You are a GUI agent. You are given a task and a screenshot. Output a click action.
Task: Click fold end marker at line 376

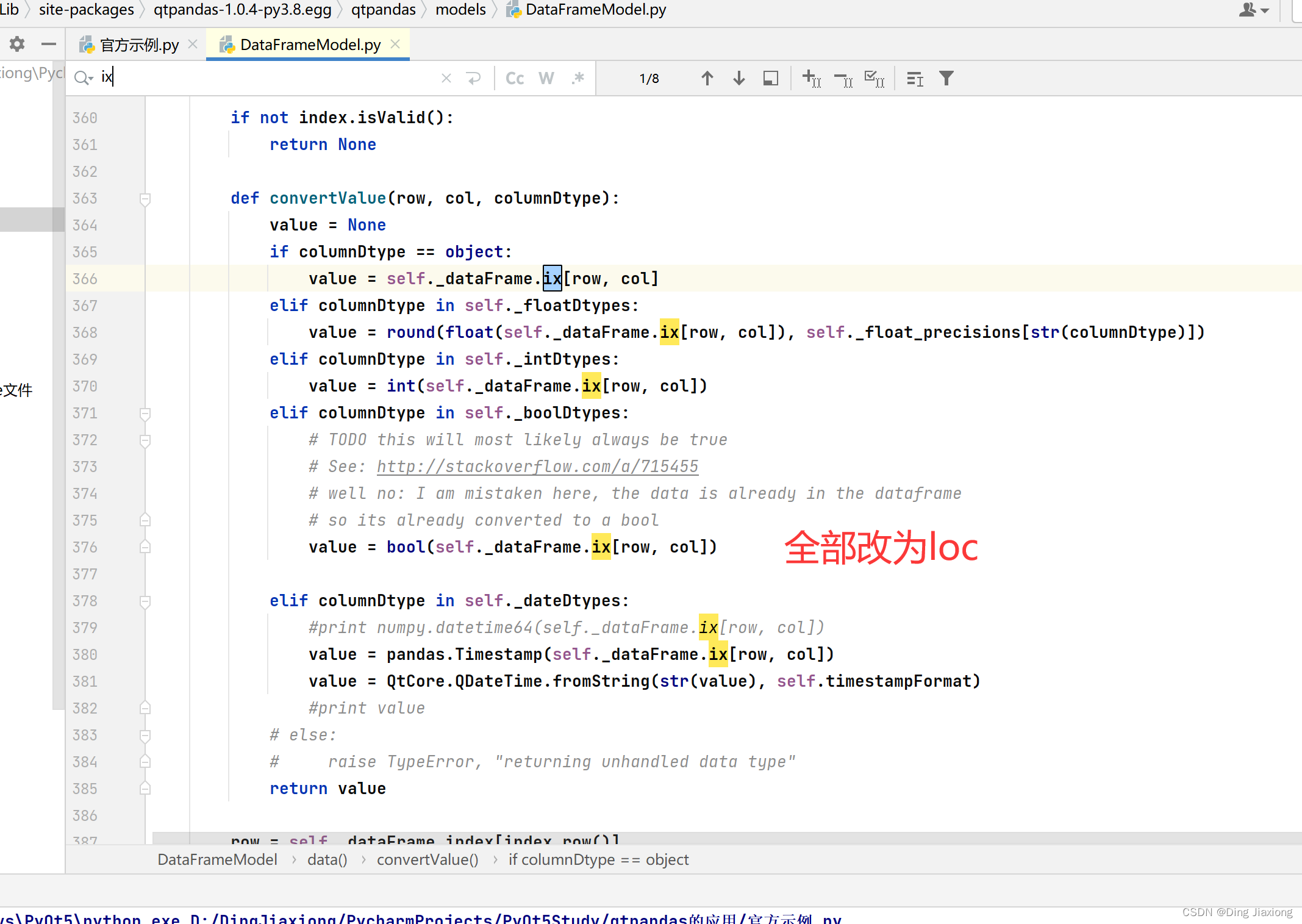145,547
